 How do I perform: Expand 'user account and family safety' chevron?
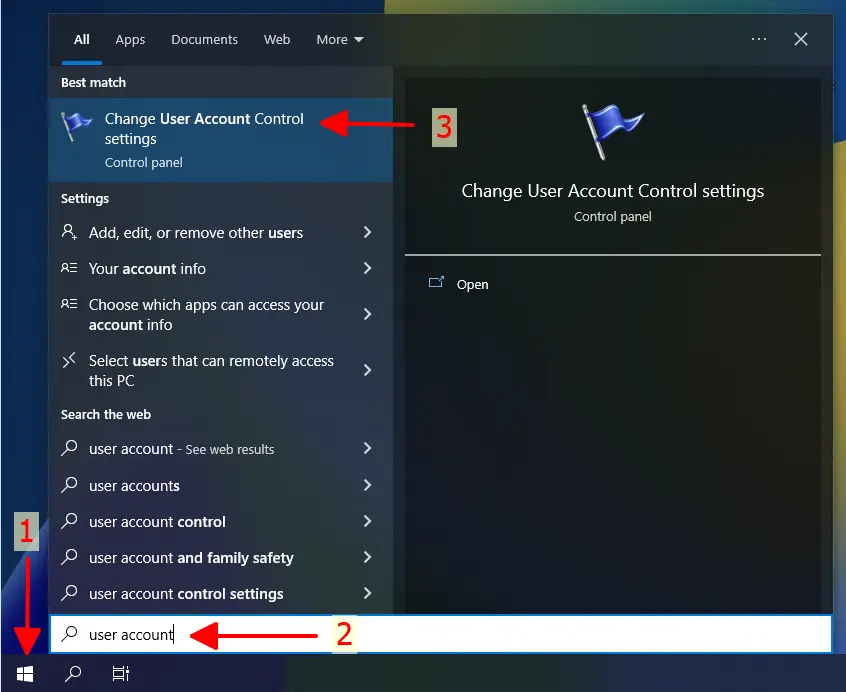[x=367, y=557]
